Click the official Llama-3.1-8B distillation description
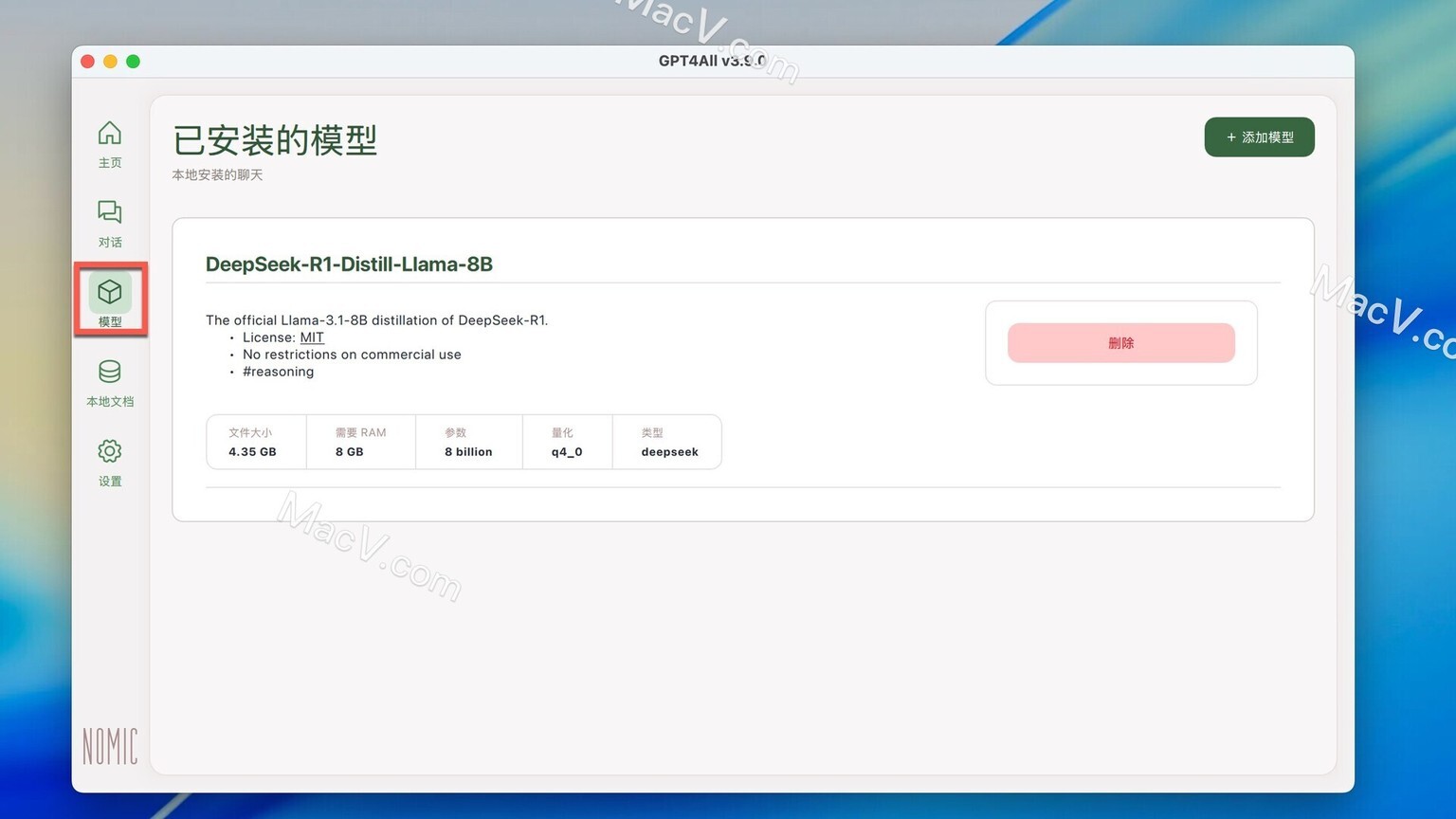Viewport: 1456px width, 819px height. click(376, 320)
